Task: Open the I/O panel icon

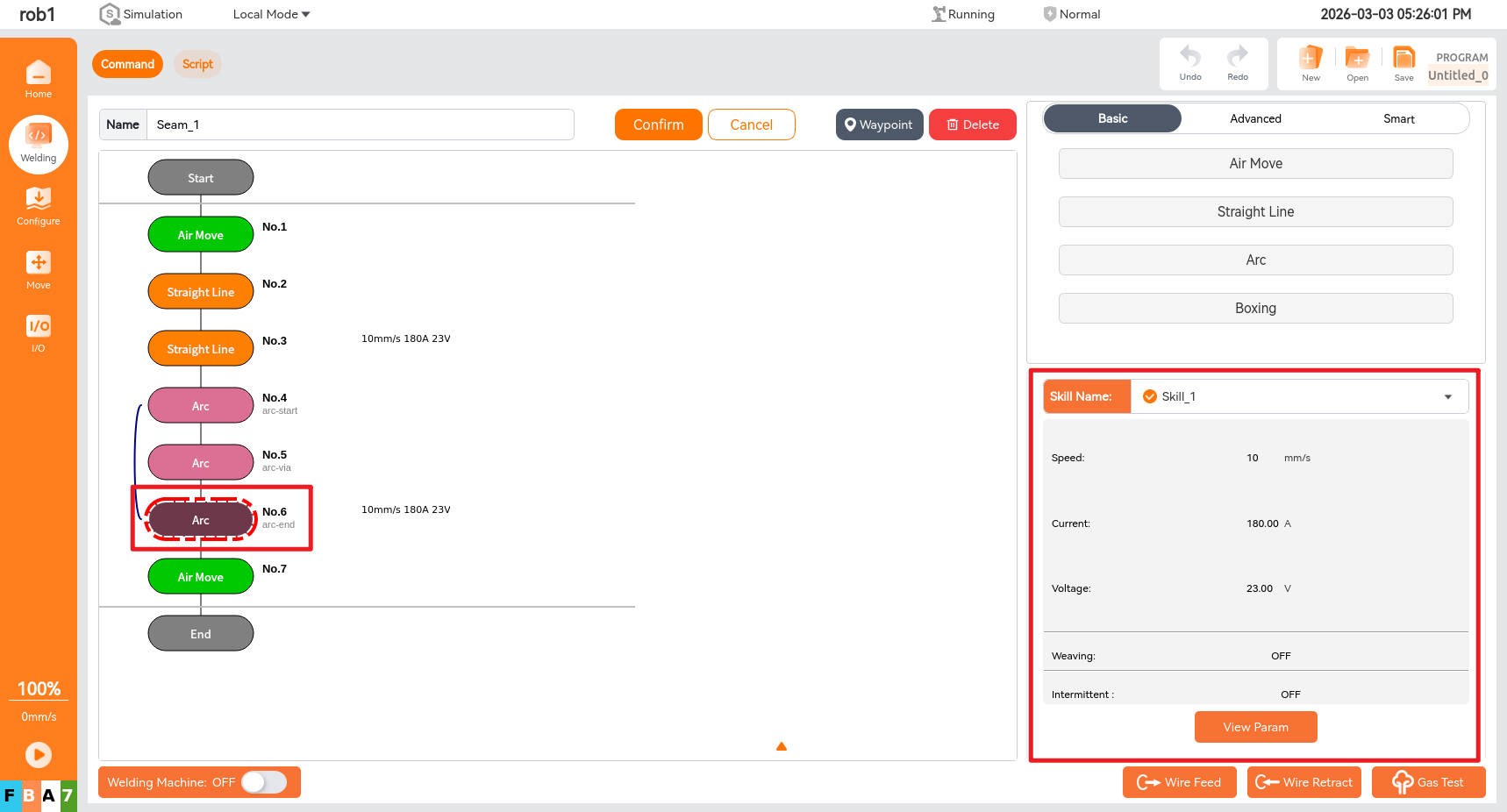Action: click(38, 333)
